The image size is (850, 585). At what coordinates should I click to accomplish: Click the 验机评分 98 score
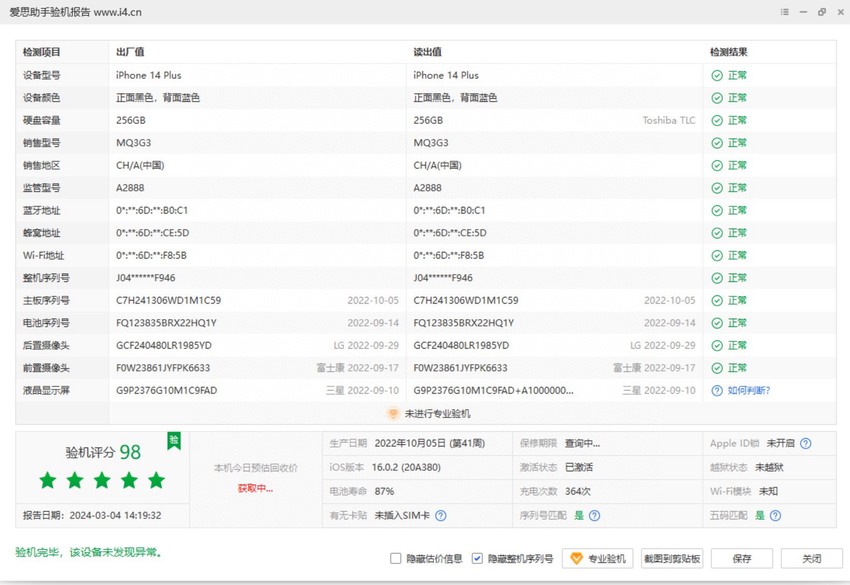[x=103, y=452]
